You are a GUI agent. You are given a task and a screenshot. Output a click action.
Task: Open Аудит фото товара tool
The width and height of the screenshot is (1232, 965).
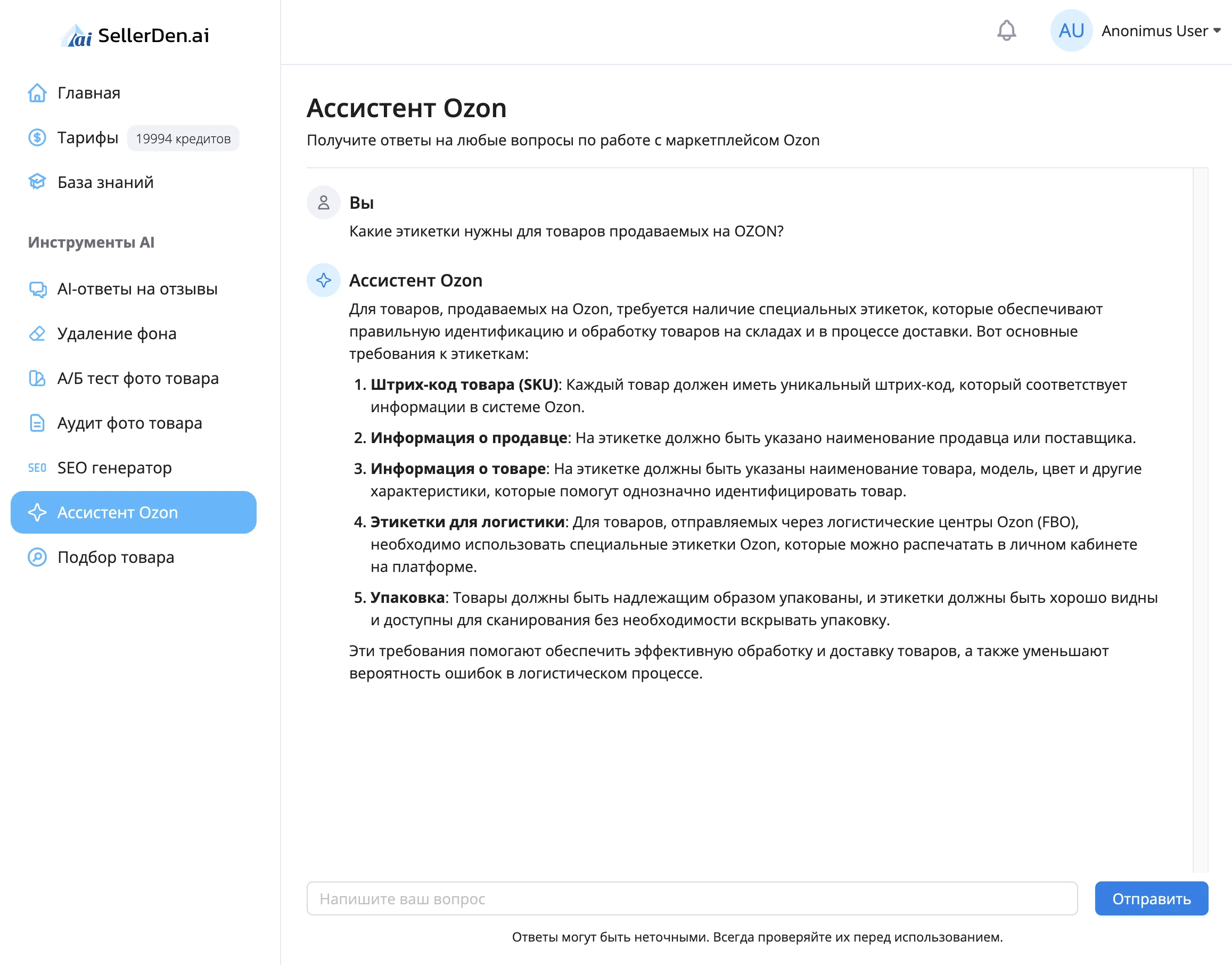(133, 423)
